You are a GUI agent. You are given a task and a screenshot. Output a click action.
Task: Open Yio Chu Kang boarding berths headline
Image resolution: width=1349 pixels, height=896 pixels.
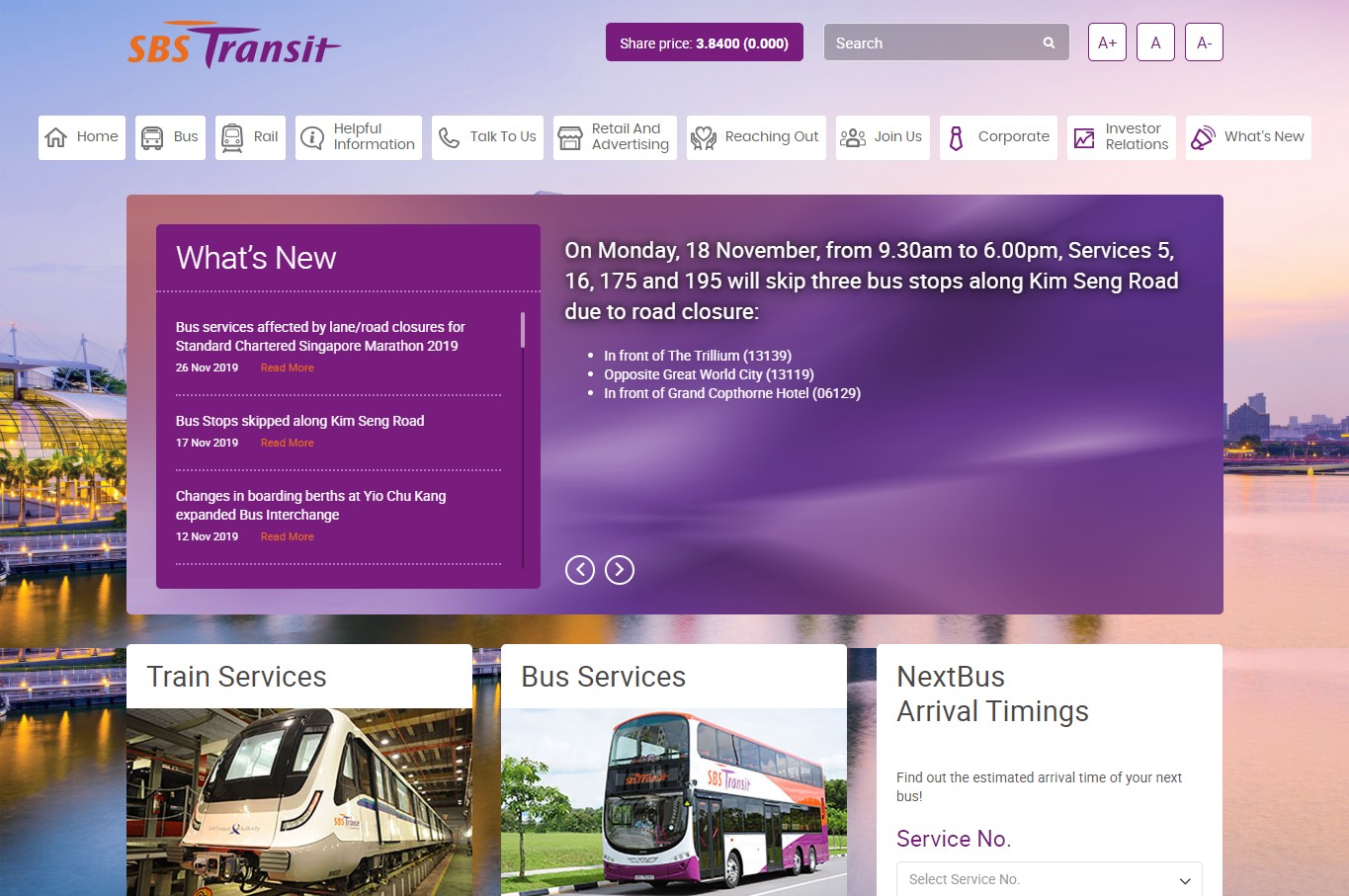[311, 505]
